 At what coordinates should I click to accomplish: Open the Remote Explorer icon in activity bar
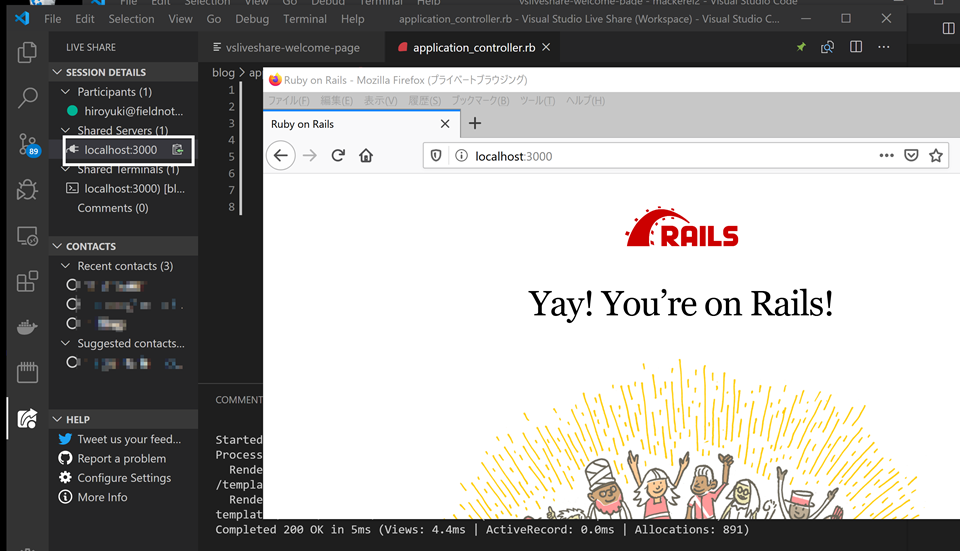coord(27,236)
